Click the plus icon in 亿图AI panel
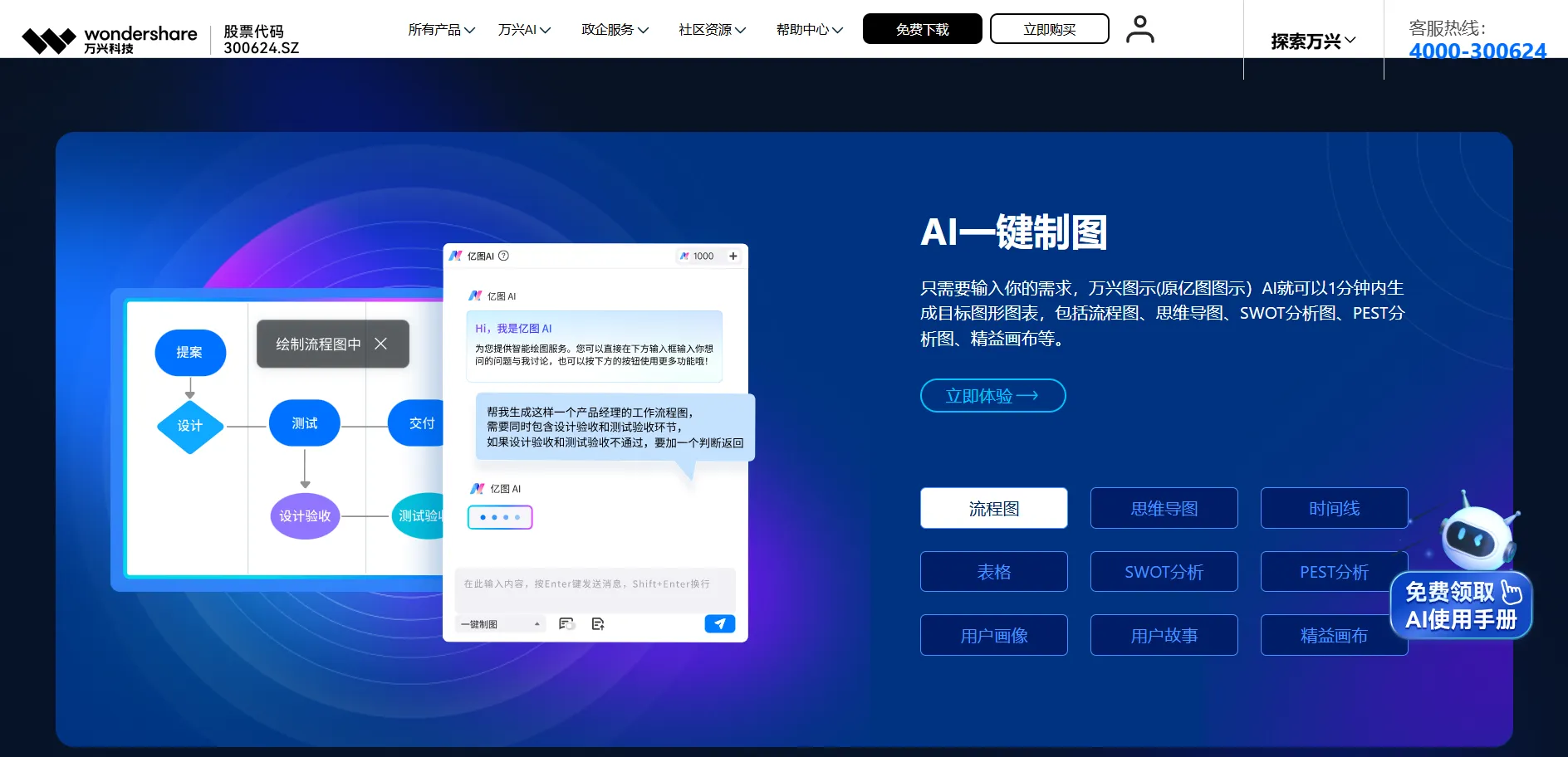Screen dimensions: 1568x757 pos(733,256)
